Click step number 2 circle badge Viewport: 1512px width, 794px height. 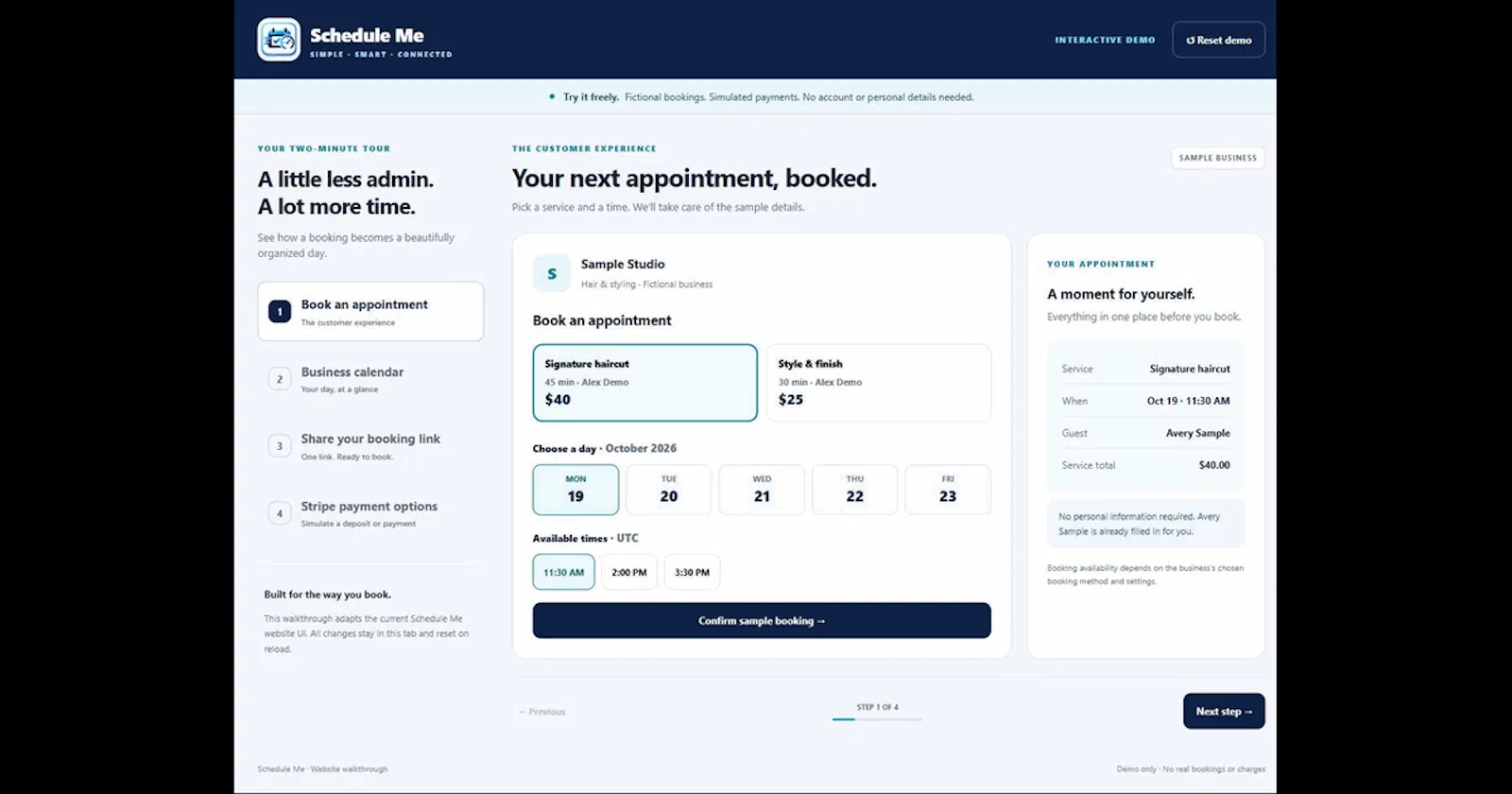(x=280, y=379)
